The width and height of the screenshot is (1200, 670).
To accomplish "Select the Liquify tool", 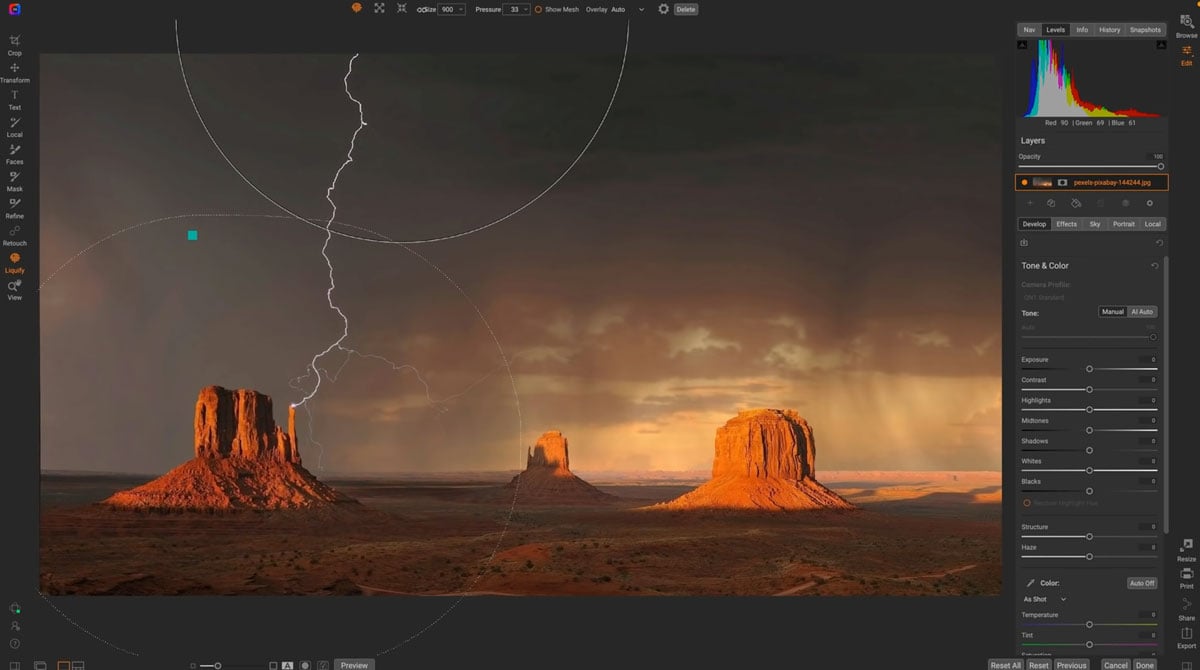I will [15, 262].
